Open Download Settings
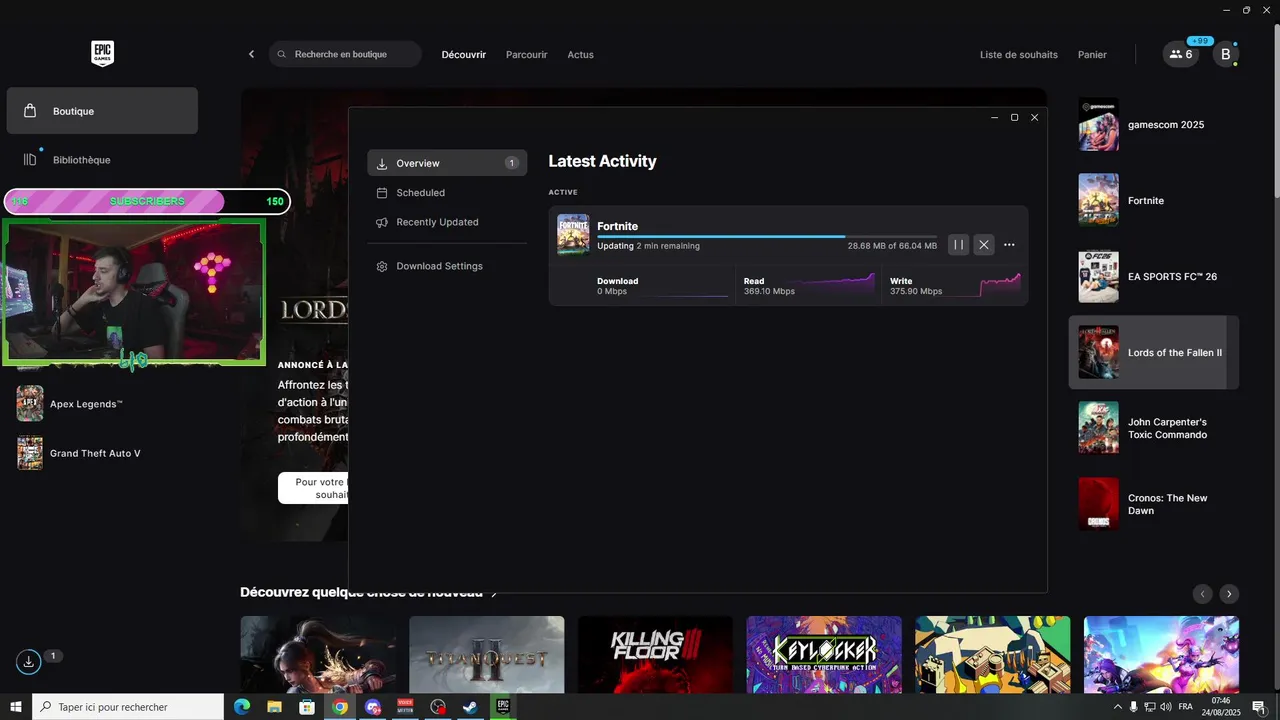 click(x=447, y=266)
